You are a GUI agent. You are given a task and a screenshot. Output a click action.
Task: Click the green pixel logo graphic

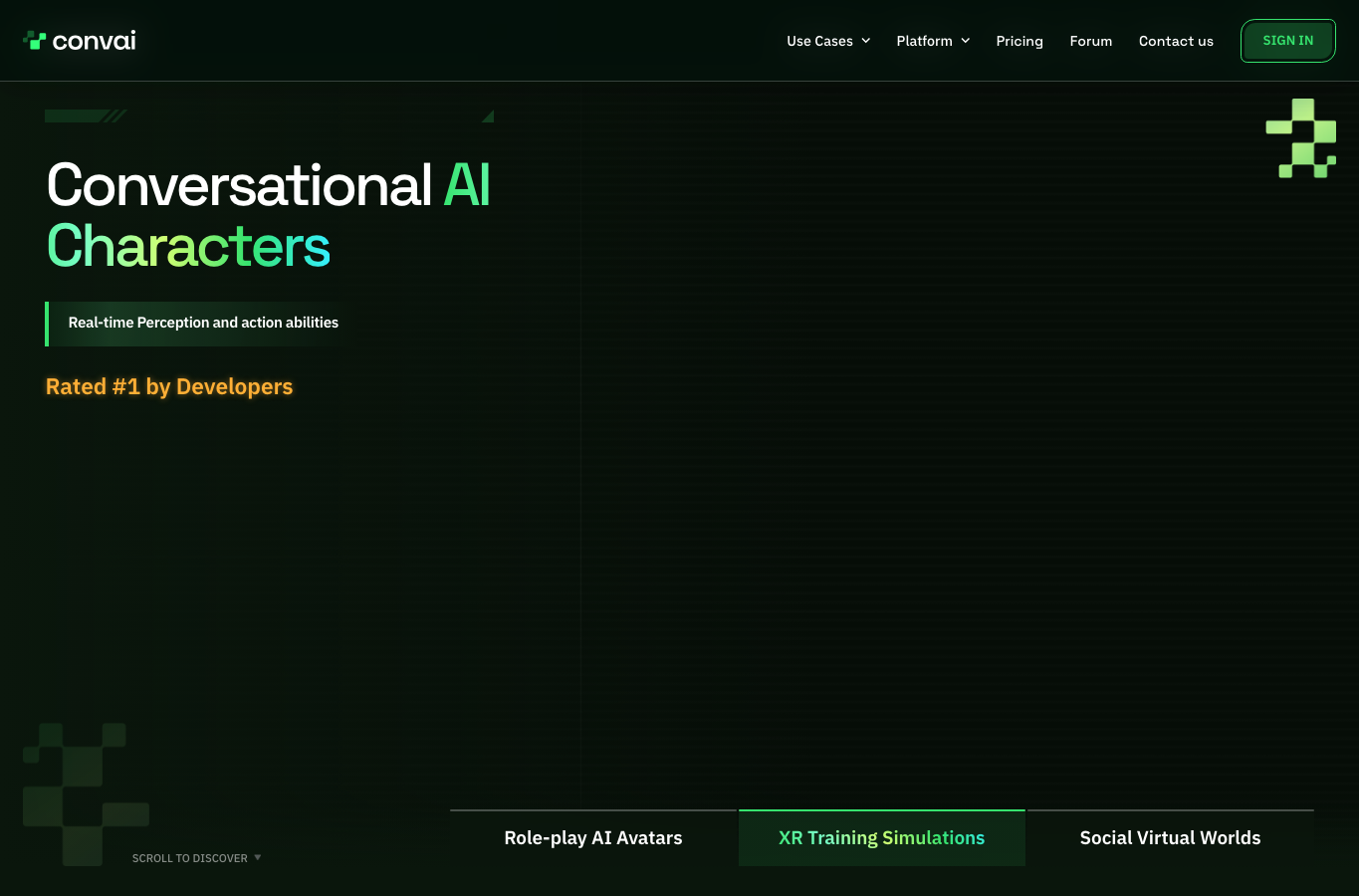(x=1301, y=138)
